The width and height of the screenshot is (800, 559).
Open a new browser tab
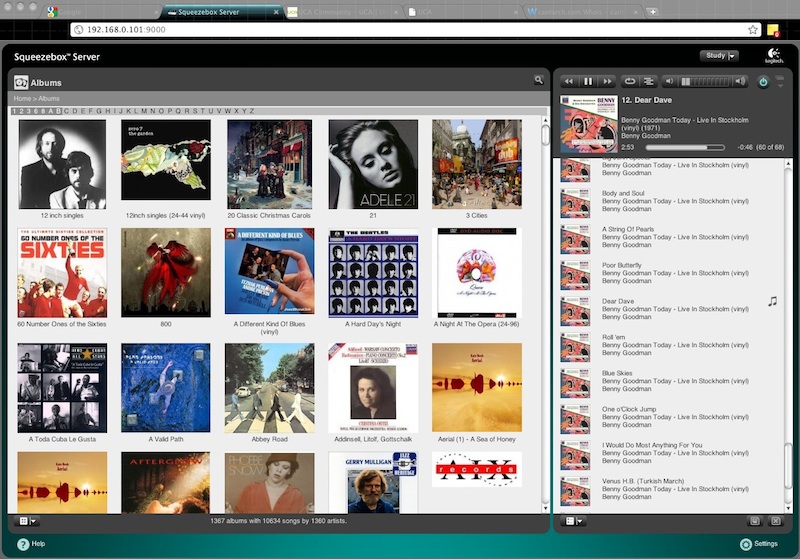tap(653, 12)
